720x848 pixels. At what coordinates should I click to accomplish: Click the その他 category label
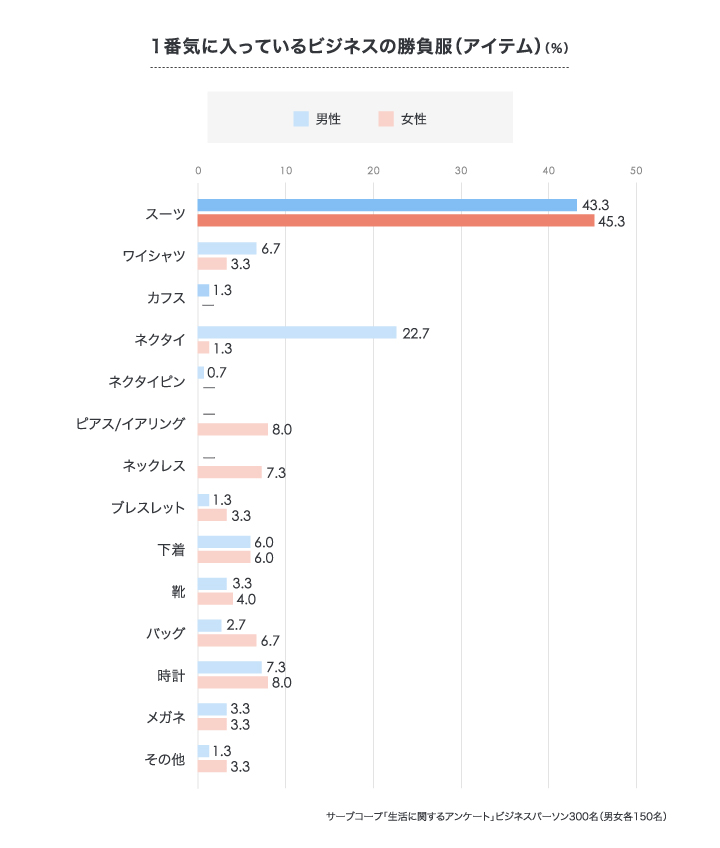coord(164,759)
